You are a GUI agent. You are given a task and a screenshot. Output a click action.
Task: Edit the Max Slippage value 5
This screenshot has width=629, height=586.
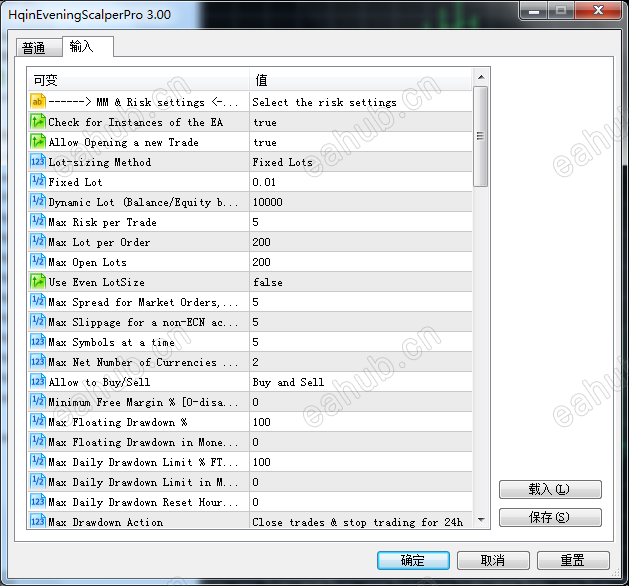361,322
